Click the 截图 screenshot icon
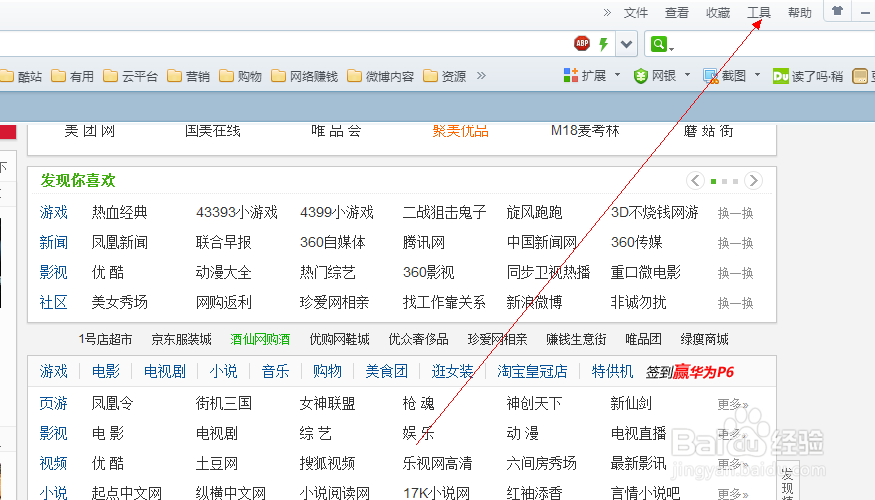This screenshot has height=500, width=875. tap(711, 76)
